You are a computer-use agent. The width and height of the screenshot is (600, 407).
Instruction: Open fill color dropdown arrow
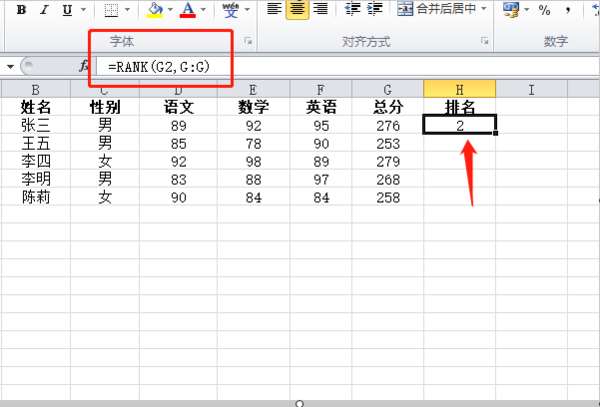click(x=170, y=10)
